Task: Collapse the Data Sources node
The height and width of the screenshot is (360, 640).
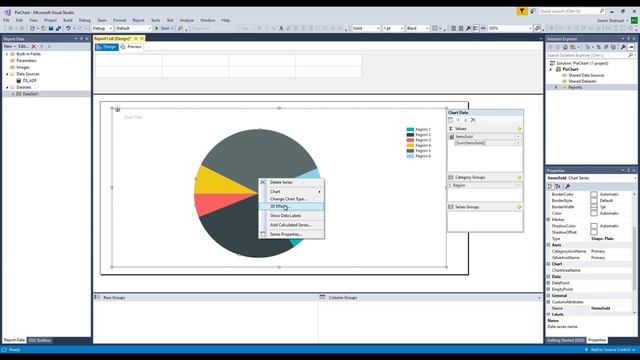Action: (7, 74)
